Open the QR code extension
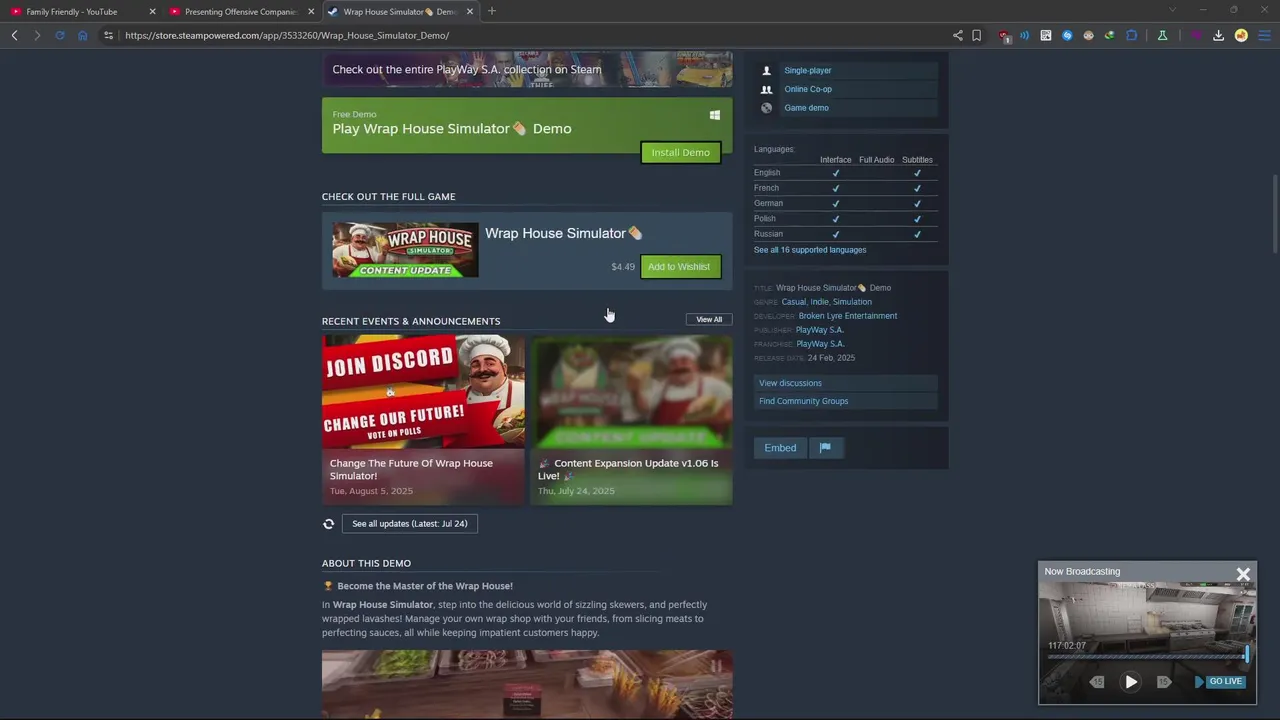This screenshot has height=720, width=1280. [x=1046, y=35]
